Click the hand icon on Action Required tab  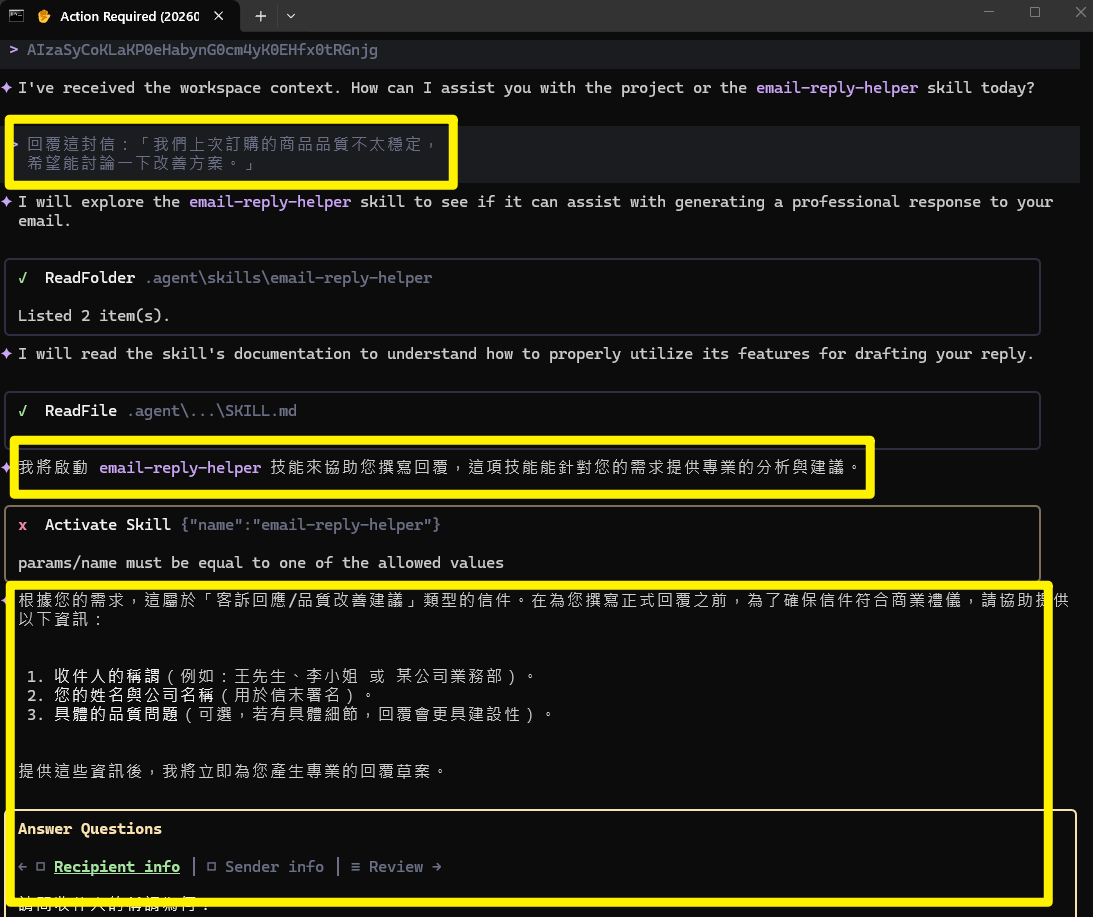click(44, 16)
